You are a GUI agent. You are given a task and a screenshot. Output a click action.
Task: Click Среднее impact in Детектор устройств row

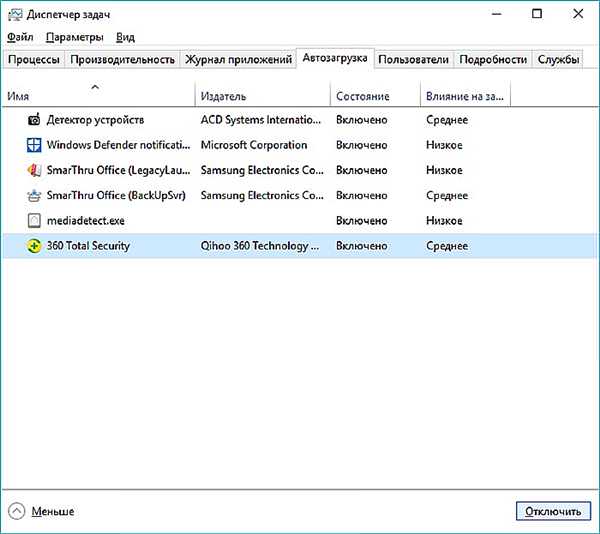click(x=447, y=120)
